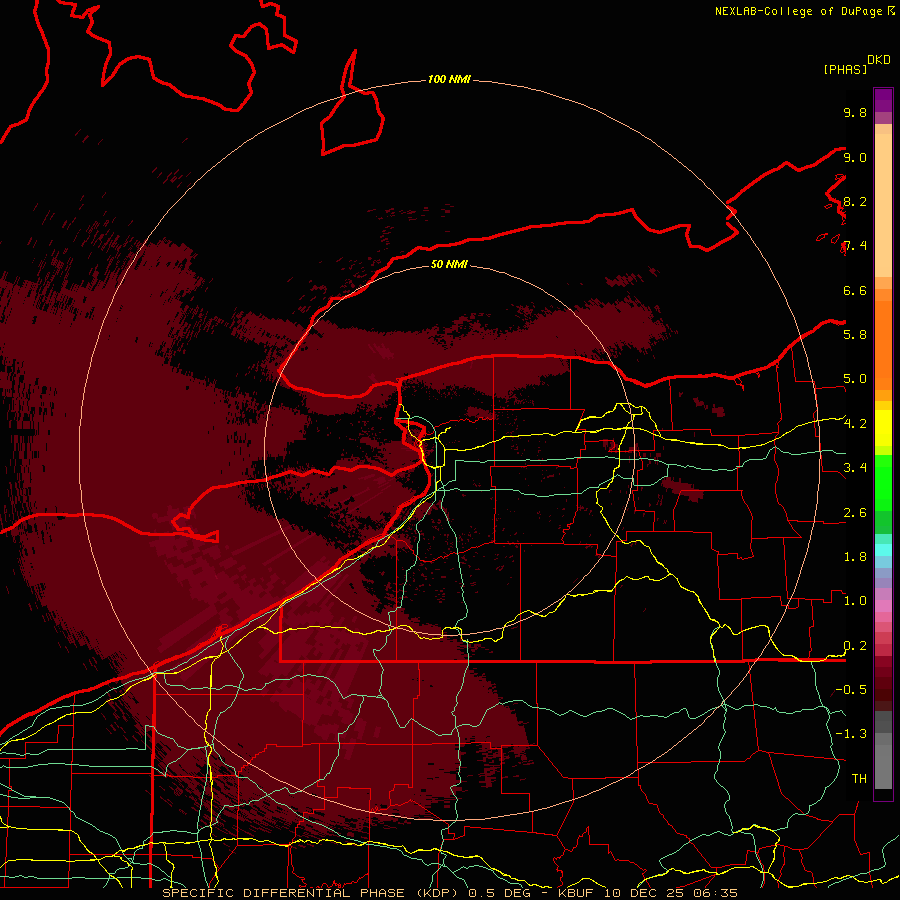Viewport: 900px width, 900px height.
Task: Pick the purple segment atop the color scale
Action: 883,101
